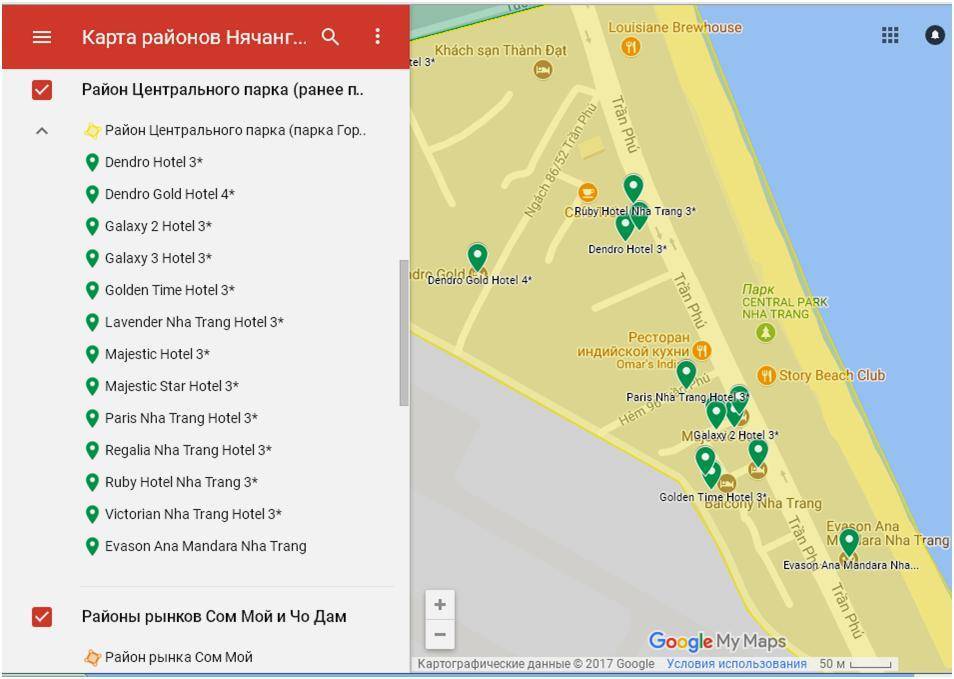The height and width of the screenshot is (679, 954).
Task: Uncheck the Районы рынков Сом Мой и Чо Дам checkbox
Action: (42, 617)
